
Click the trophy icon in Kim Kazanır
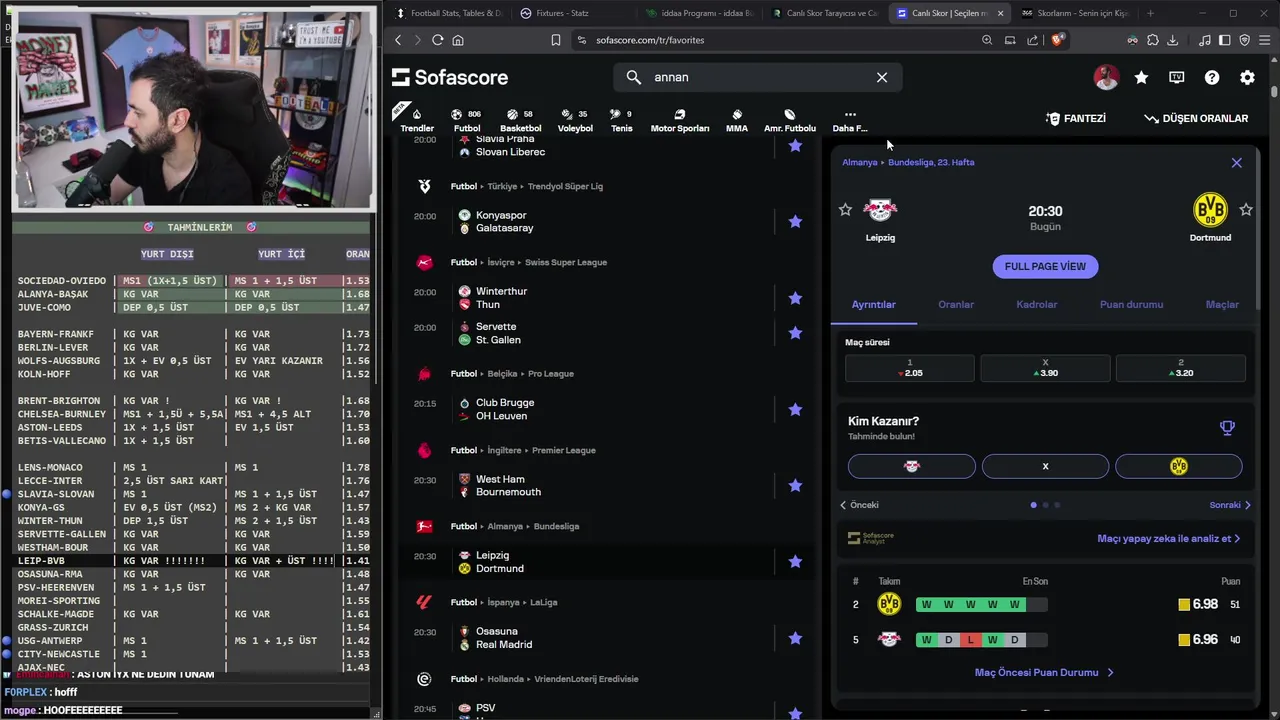tap(1227, 428)
